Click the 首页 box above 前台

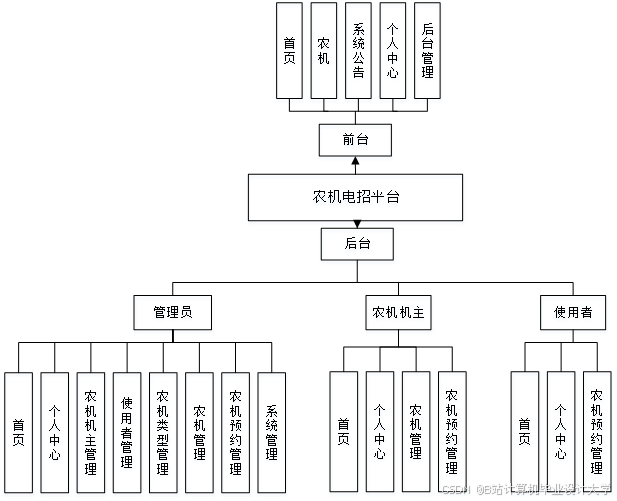[289, 50]
